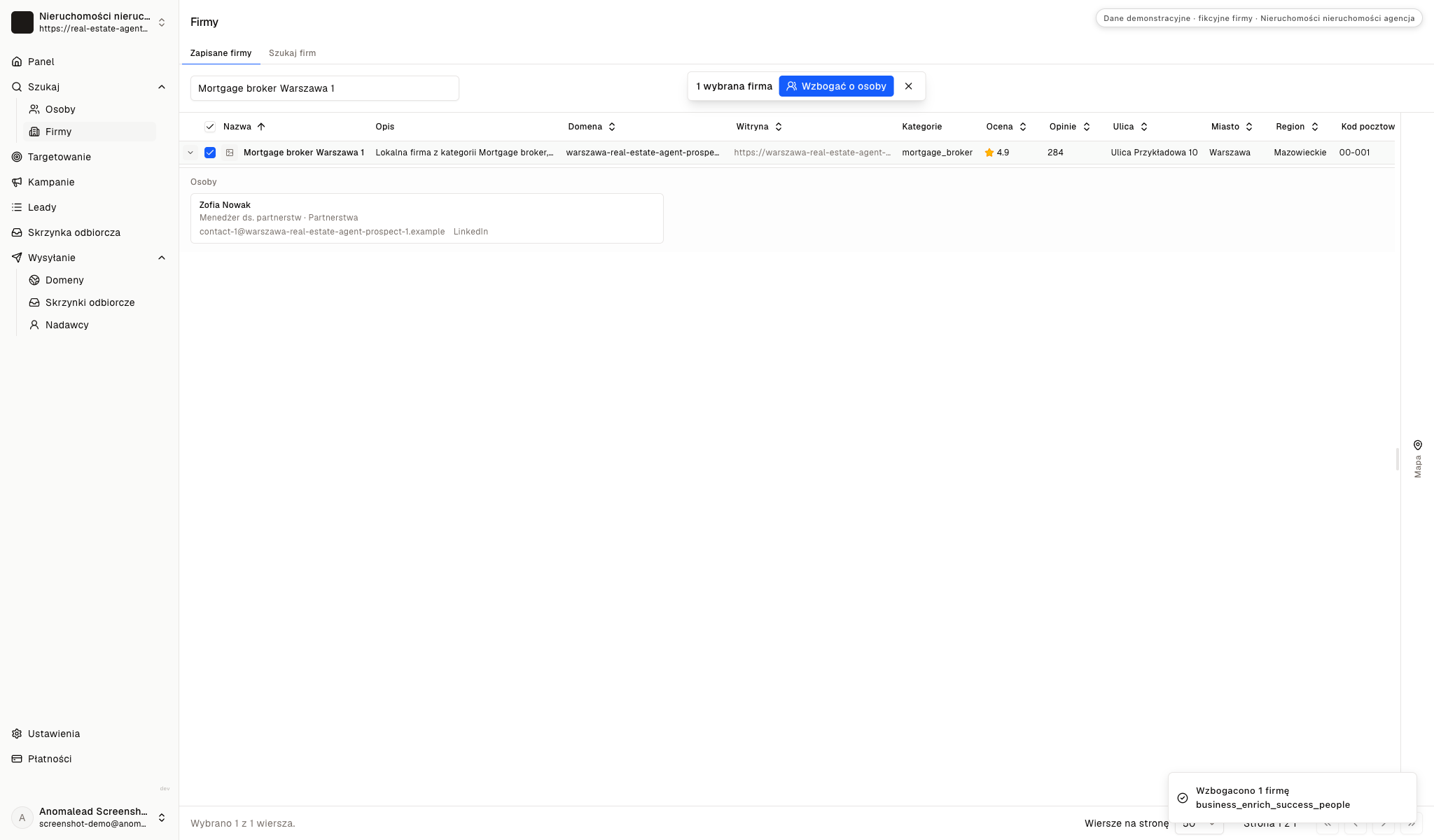Sort by the Region column
Screen dimensions: 1434x840
pyautogui.click(x=1297, y=127)
